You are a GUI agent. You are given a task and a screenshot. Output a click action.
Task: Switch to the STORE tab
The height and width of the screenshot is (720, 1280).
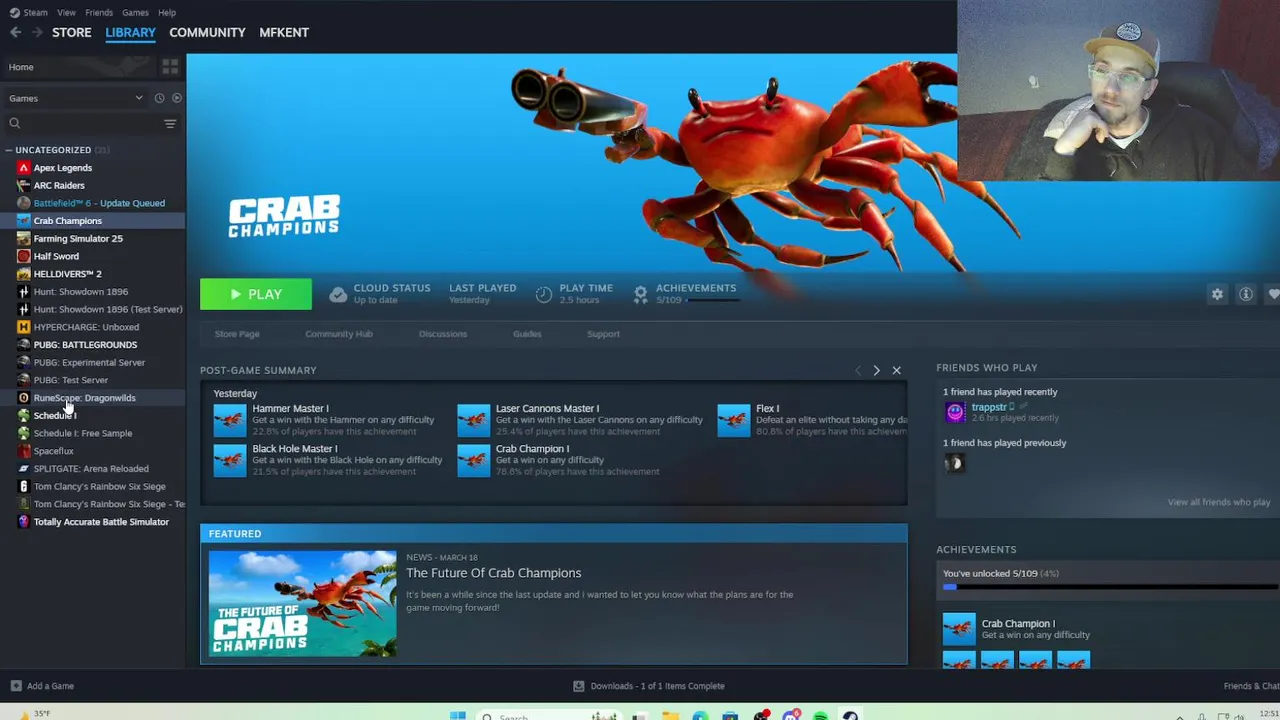point(72,32)
